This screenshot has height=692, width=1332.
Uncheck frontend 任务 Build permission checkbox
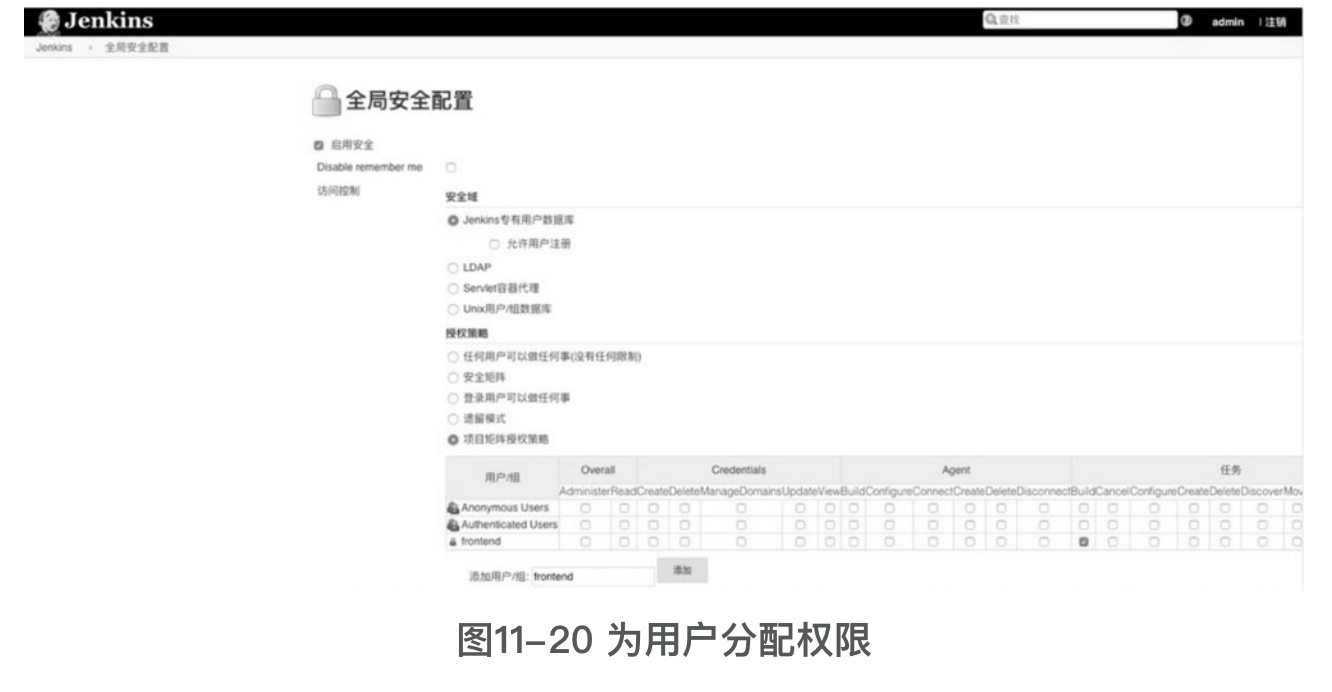pos(1083,541)
